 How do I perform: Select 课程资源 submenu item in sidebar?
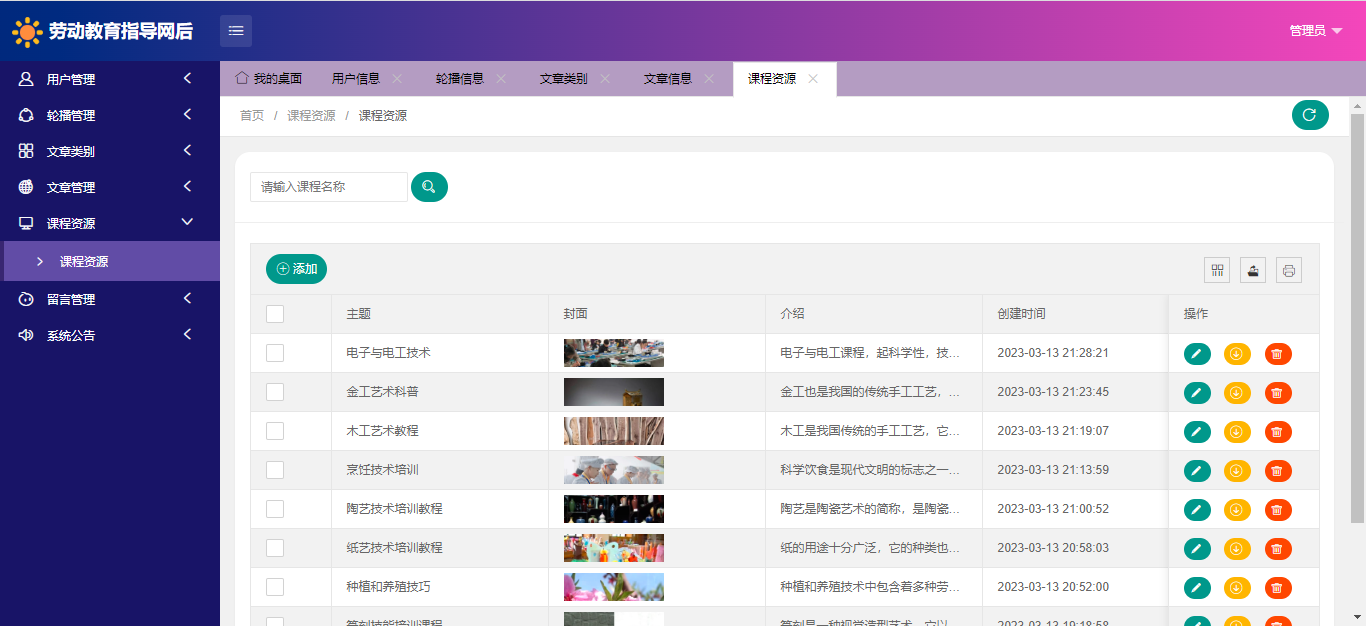pyautogui.click(x=110, y=261)
